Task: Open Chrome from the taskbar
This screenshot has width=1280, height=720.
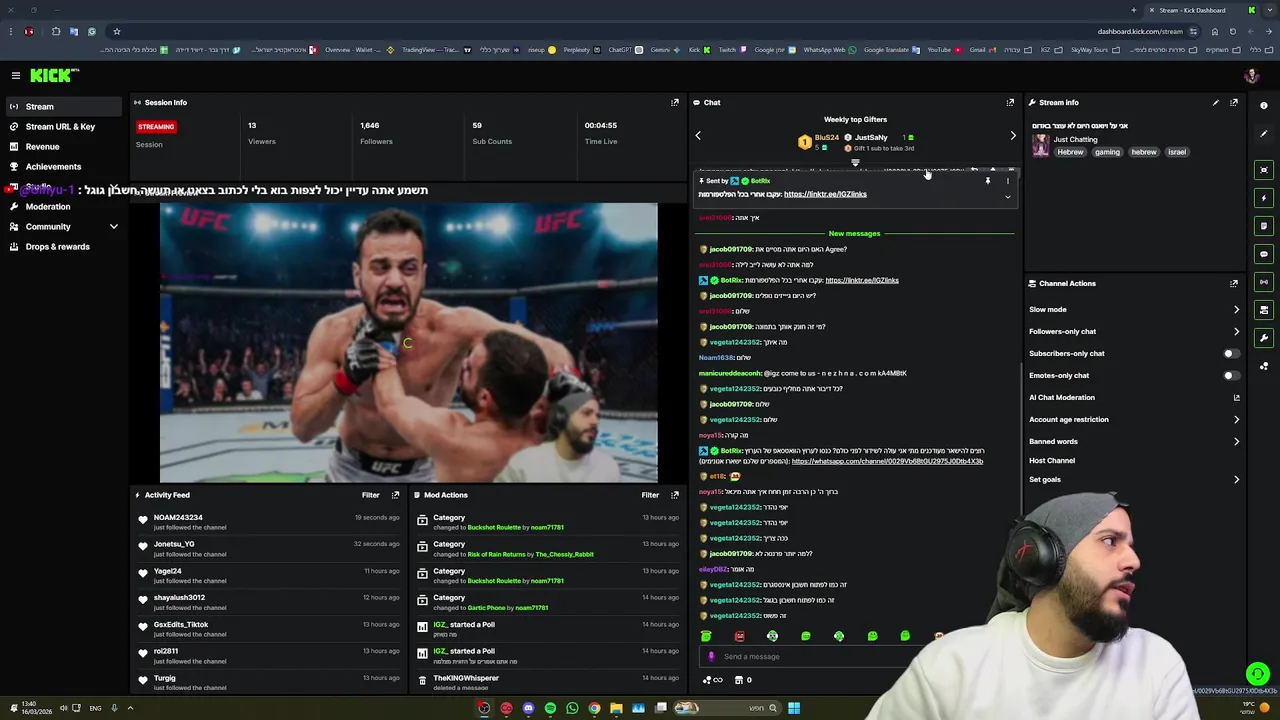Action: pyautogui.click(x=594, y=708)
